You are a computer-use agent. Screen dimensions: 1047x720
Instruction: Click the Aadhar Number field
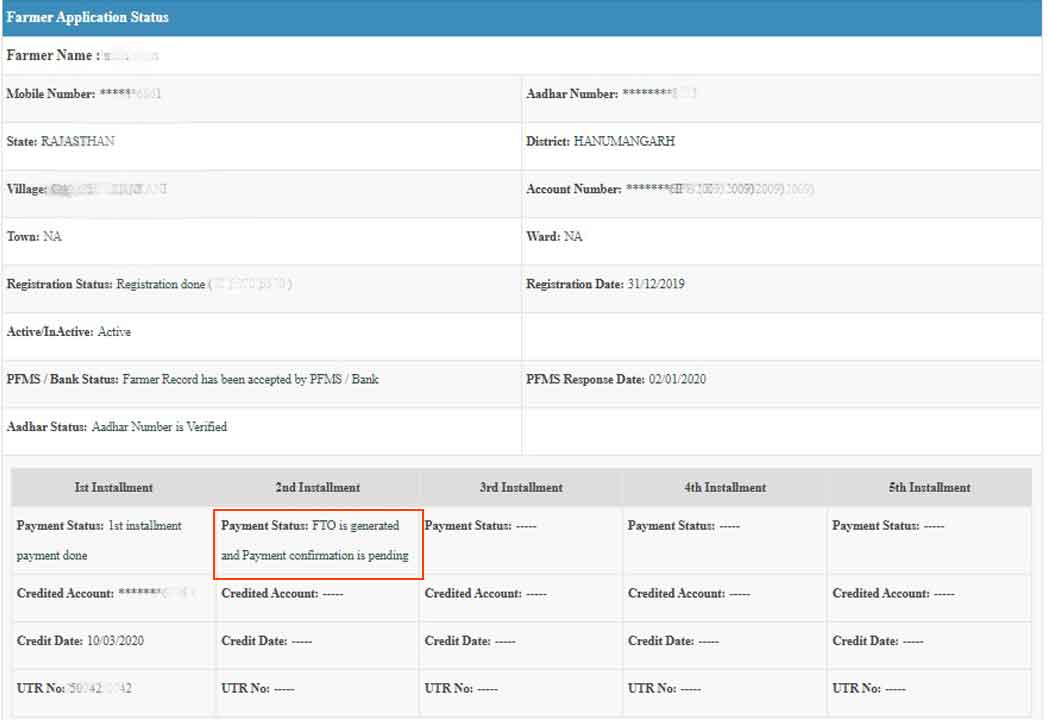pos(611,94)
